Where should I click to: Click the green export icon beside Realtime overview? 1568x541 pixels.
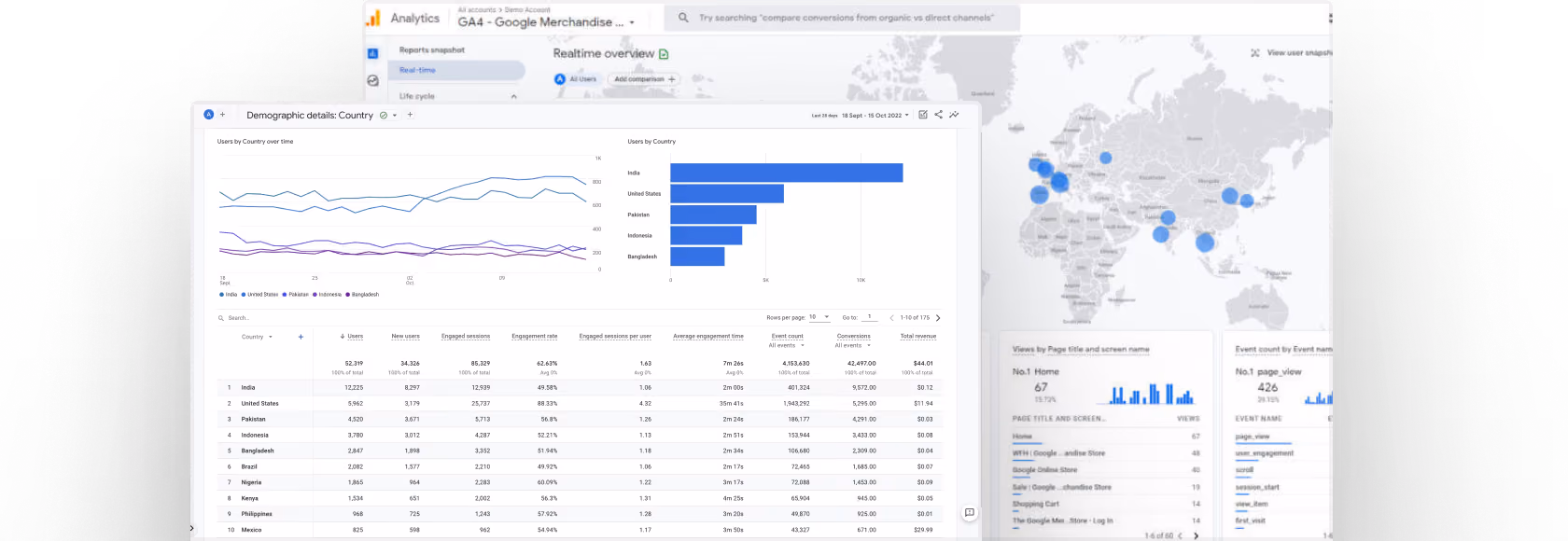(x=664, y=54)
